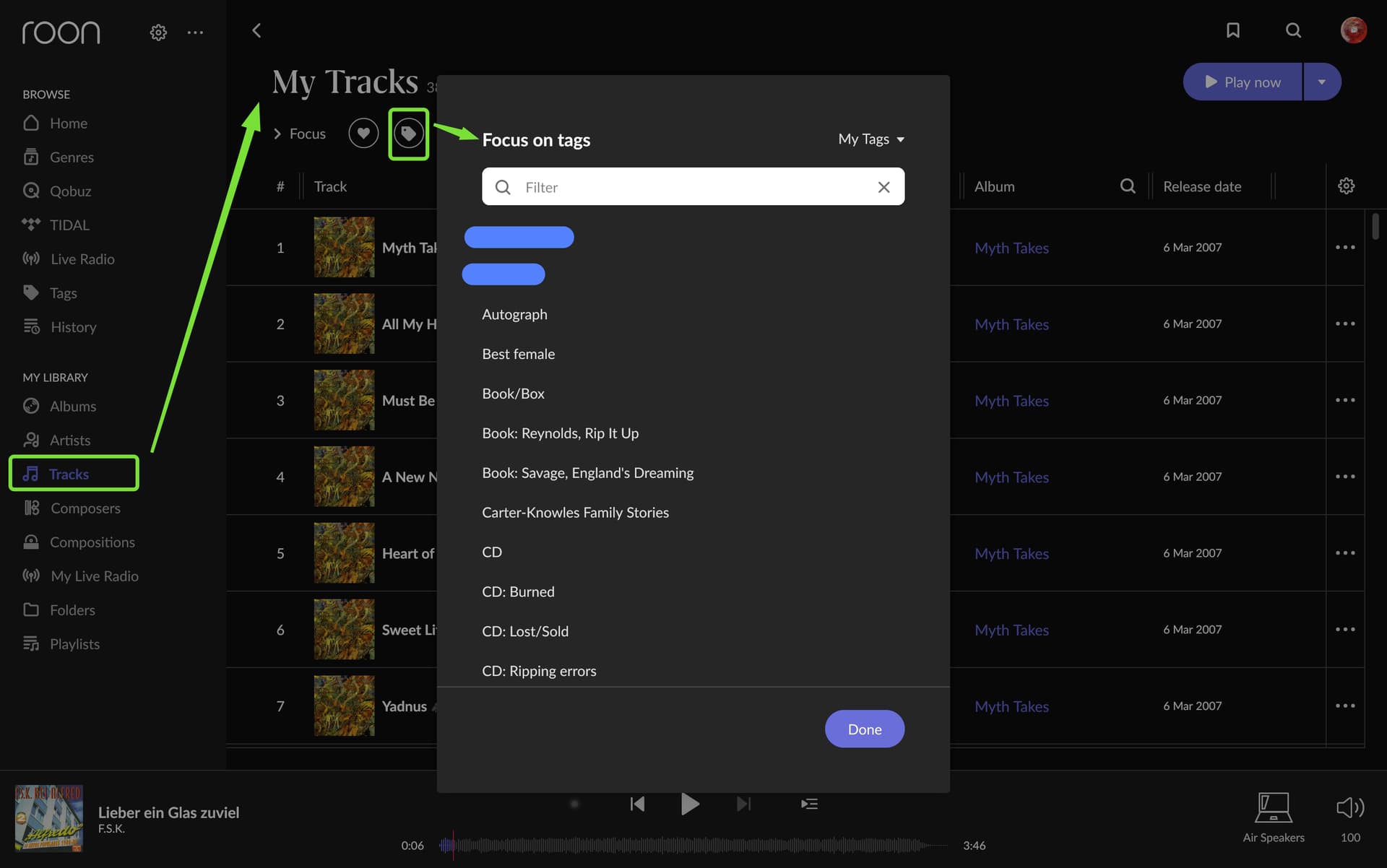Open the Home page in Browse
Screen dimensions: 1387x868
point(55,123)
